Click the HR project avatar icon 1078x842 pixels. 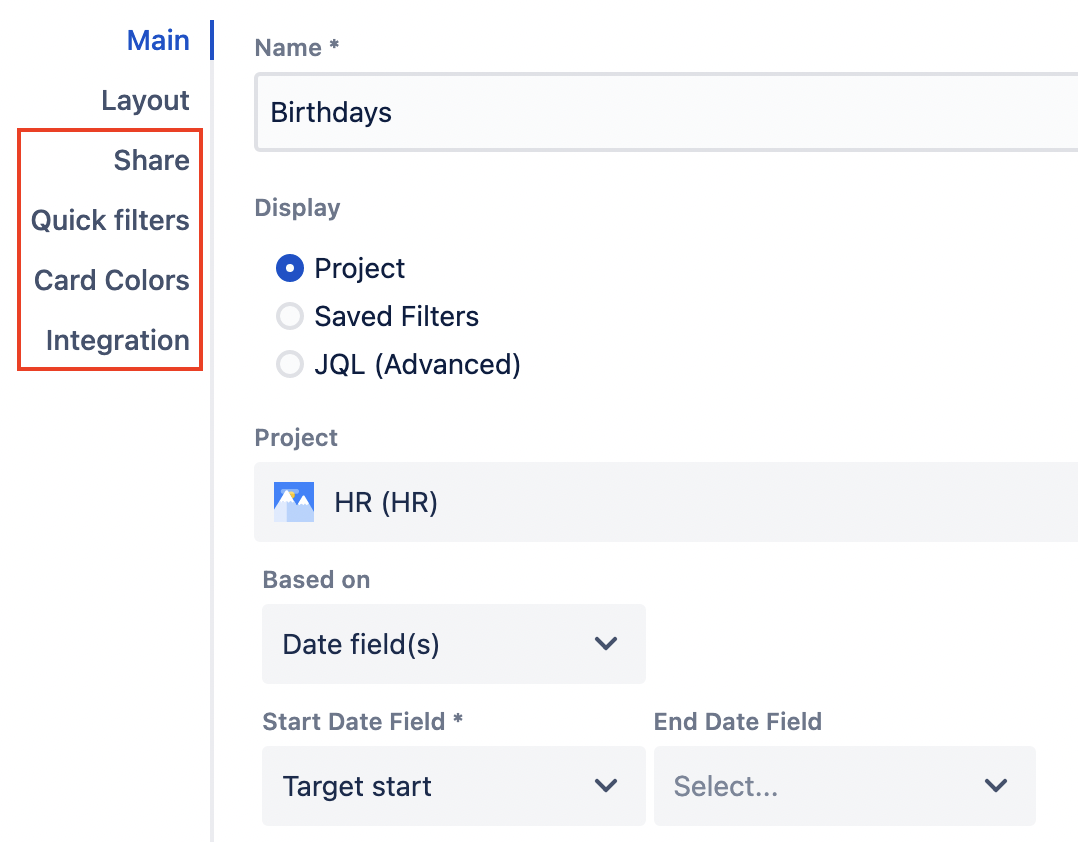[294, 502]
